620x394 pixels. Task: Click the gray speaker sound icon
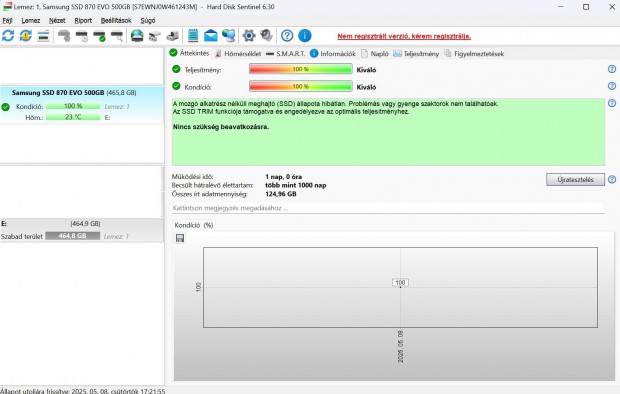point(267,36)
